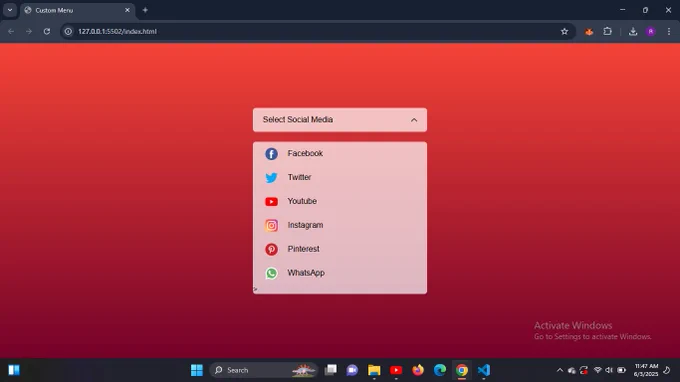
Task: Switch to the Custom Menu tab
Action: coord(77,10)
